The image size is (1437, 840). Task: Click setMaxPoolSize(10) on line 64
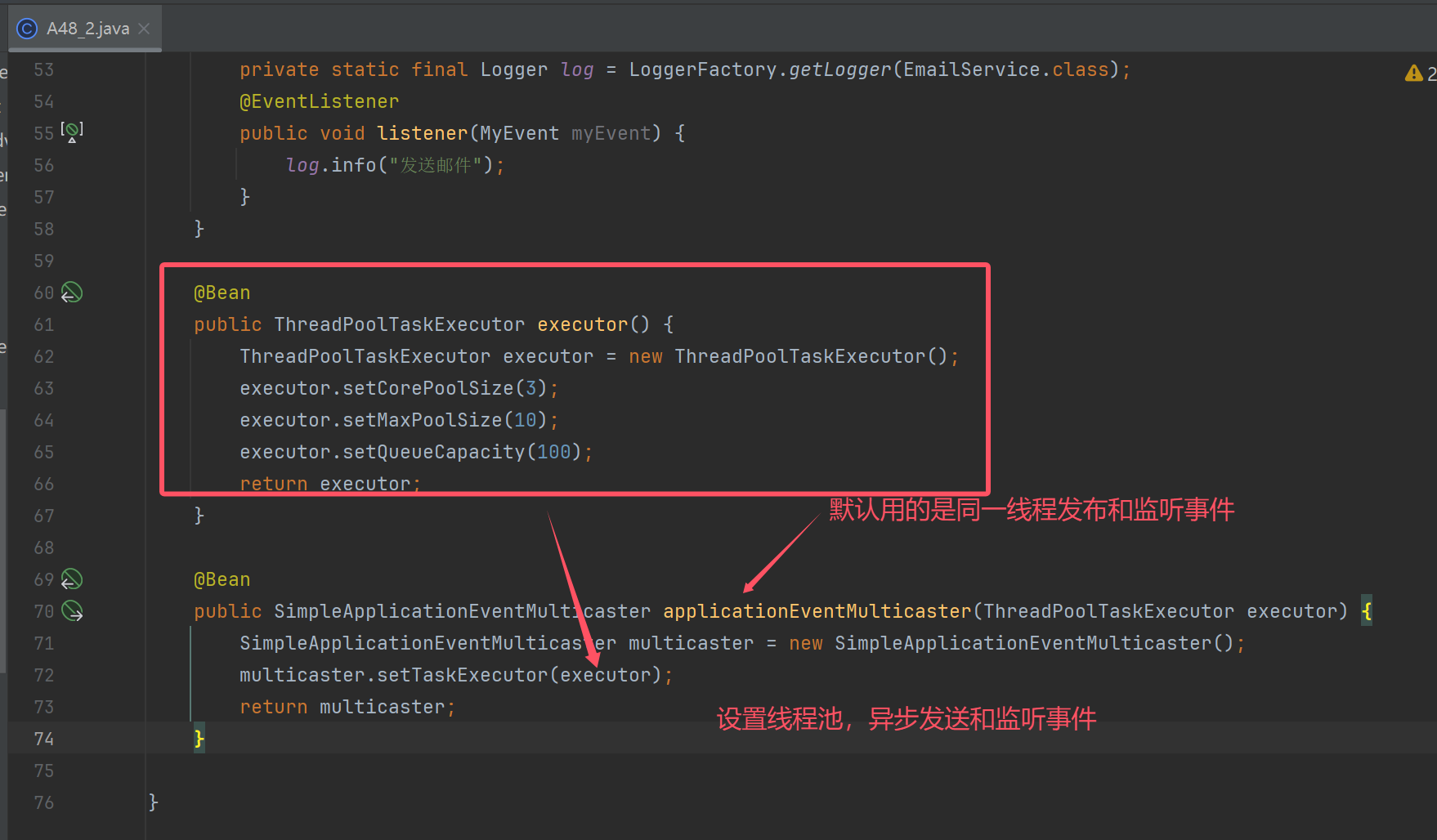point(445,420)
